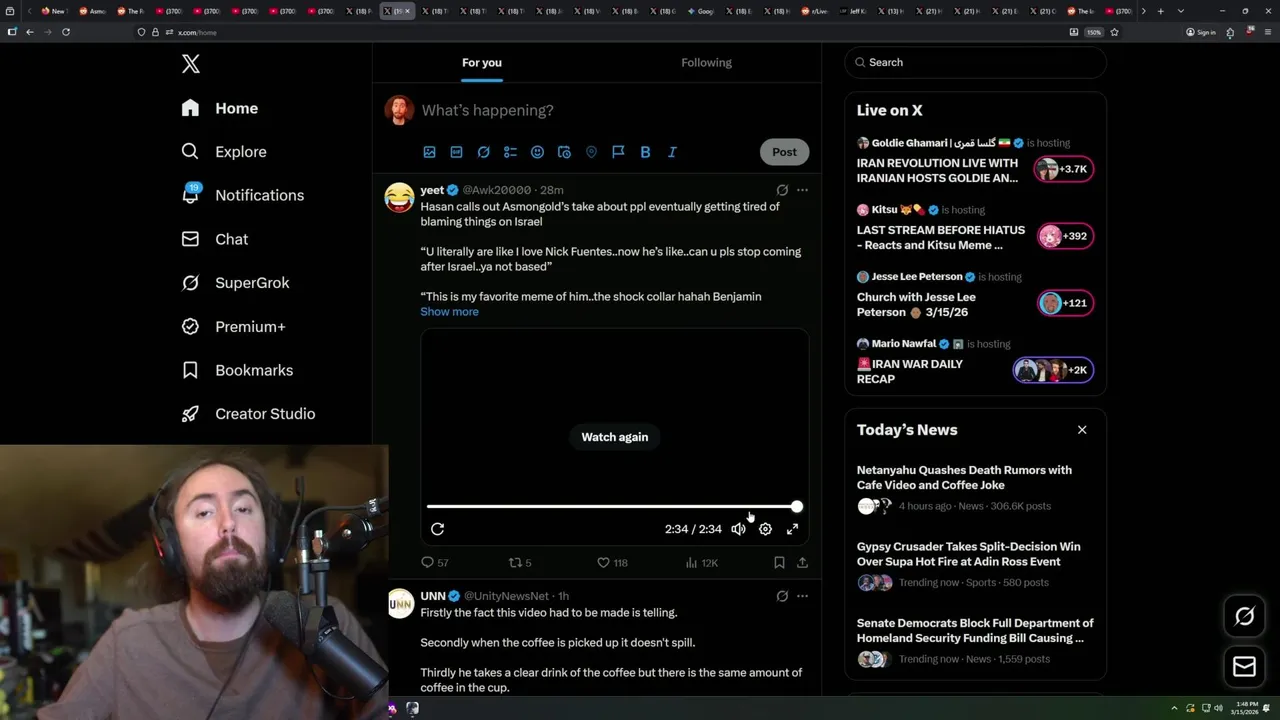This screenshot has width=1280, height=720.
Task: Open the @UnityNewsNet profile link
Action: pyautogui.click(x=506, y=596)
